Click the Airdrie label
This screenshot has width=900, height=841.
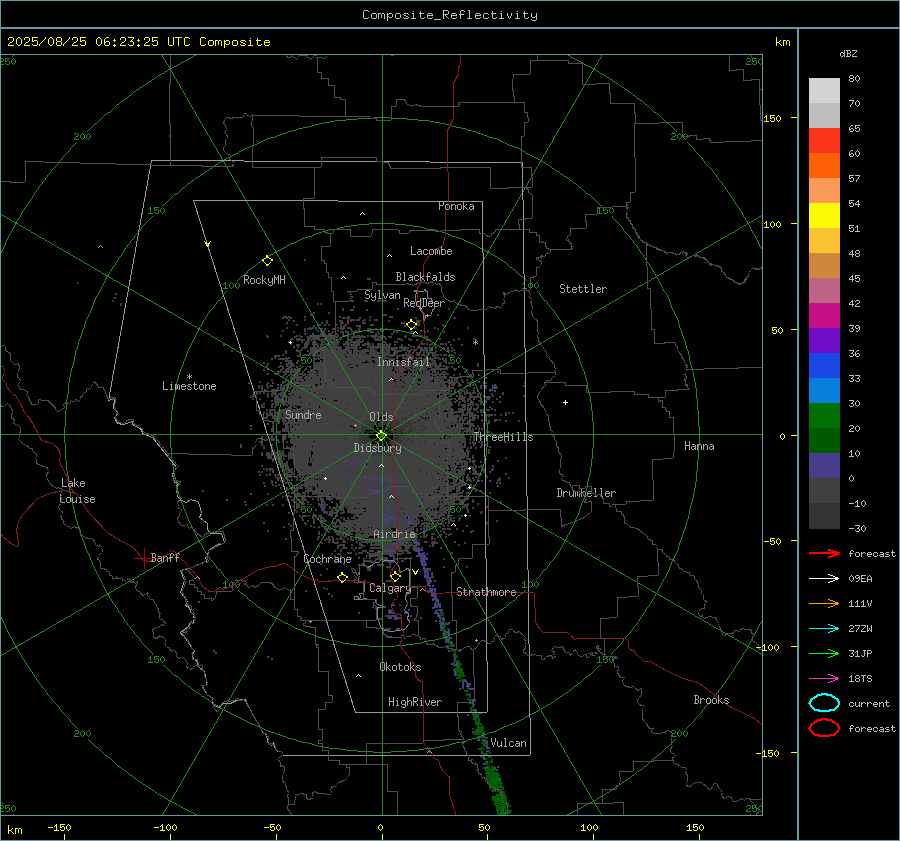coord(394,534)
